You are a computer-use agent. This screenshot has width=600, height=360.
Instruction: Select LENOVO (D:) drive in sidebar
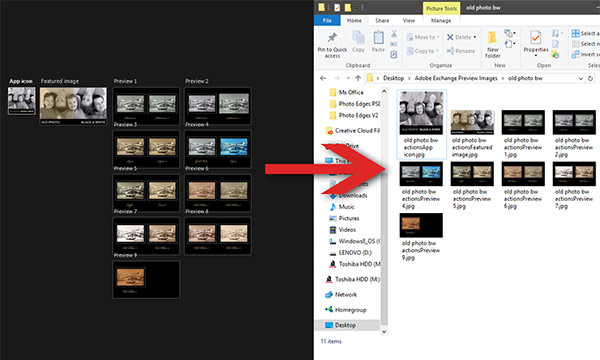tap(351, 252)
